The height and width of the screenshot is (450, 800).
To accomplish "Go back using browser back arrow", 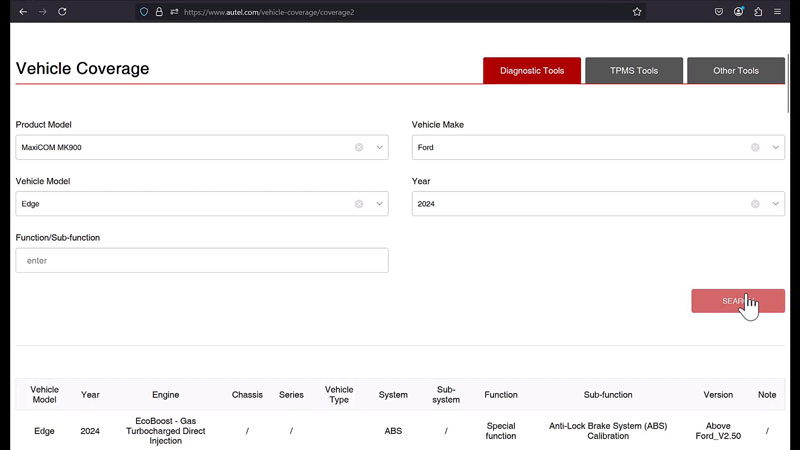I will 23,12.
